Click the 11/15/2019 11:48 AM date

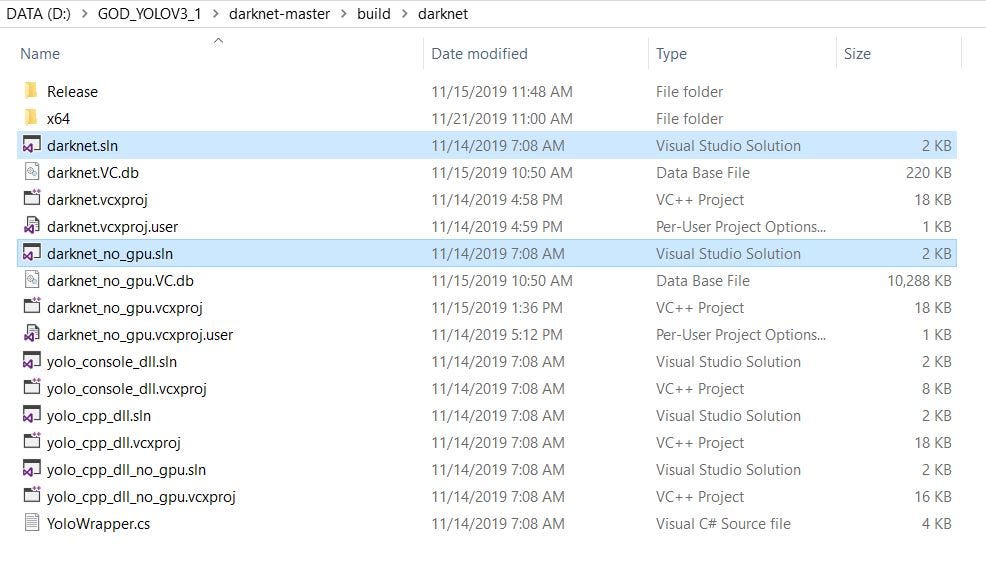(502, 92)
